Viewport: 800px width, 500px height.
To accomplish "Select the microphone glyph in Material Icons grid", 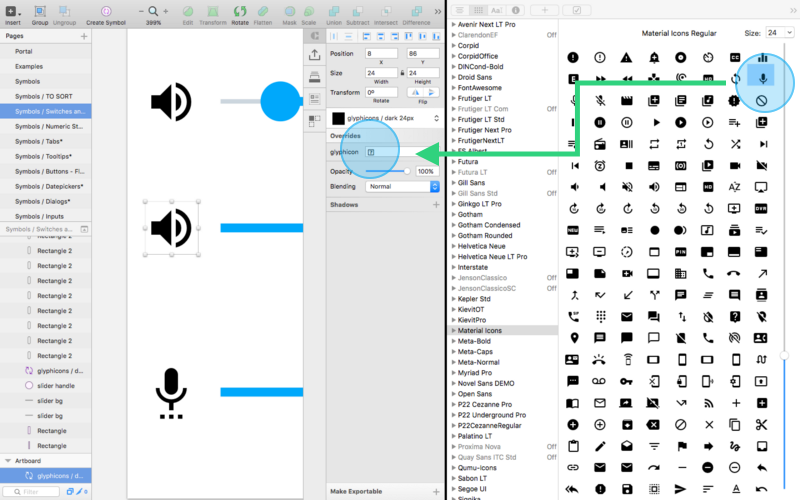I will click(x=762, y=79).
